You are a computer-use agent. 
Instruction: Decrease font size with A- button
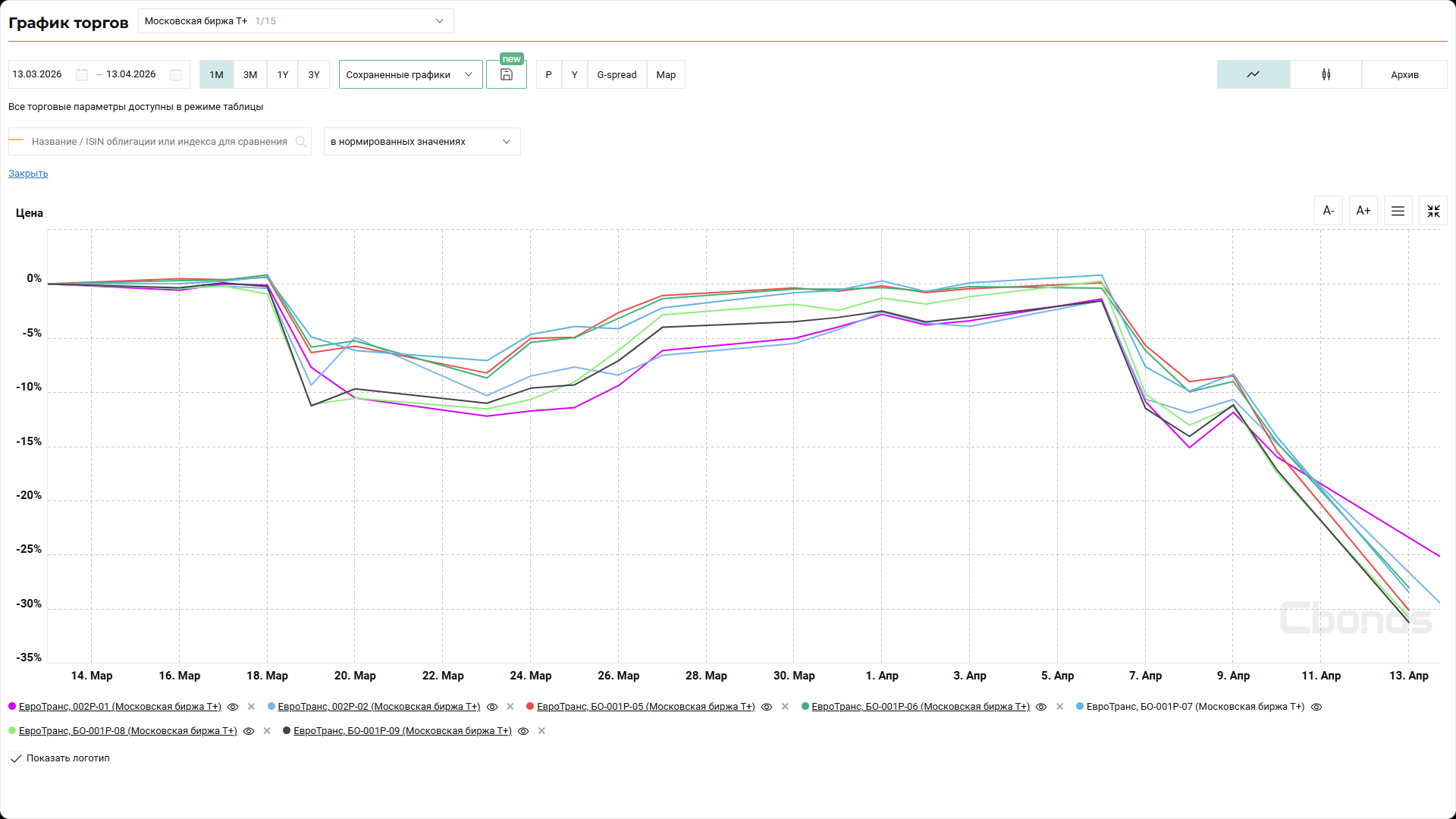pos(1328,211)
